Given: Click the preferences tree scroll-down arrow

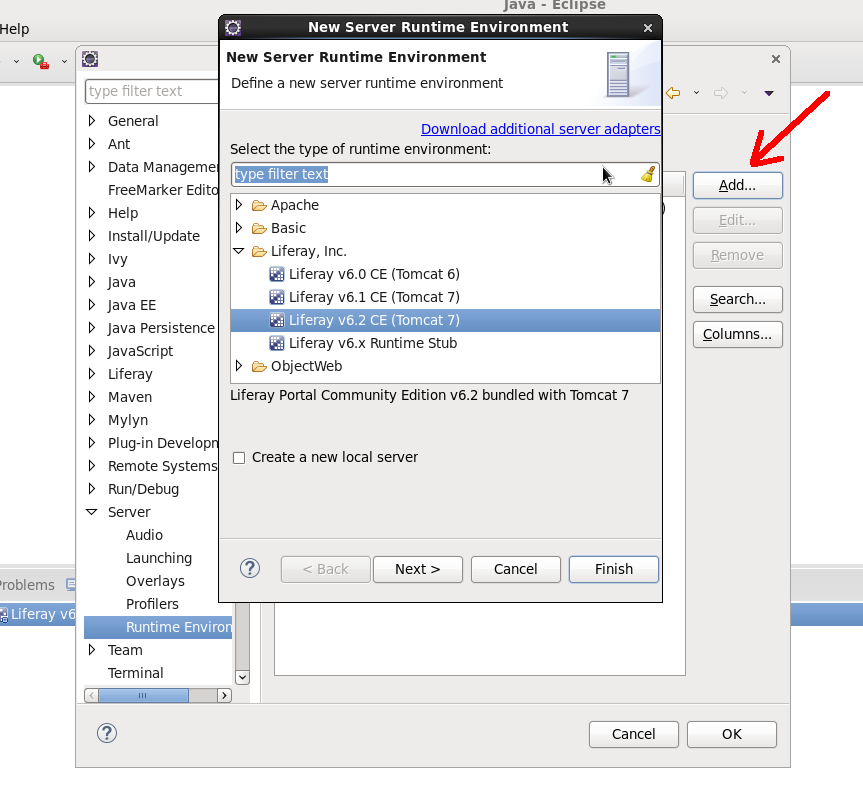Looking at the screenshot, I should [242, 677].
